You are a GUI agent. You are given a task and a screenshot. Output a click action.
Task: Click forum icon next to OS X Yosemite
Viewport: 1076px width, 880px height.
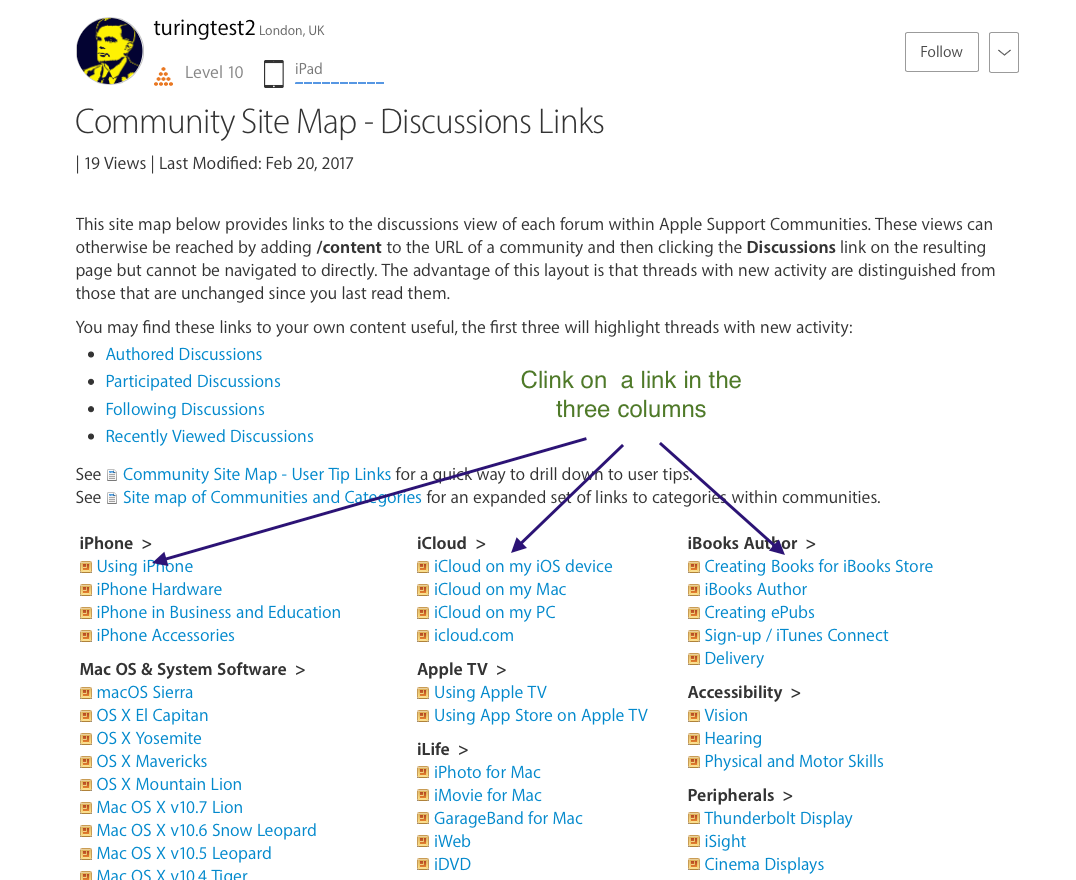tap(86, 739)
